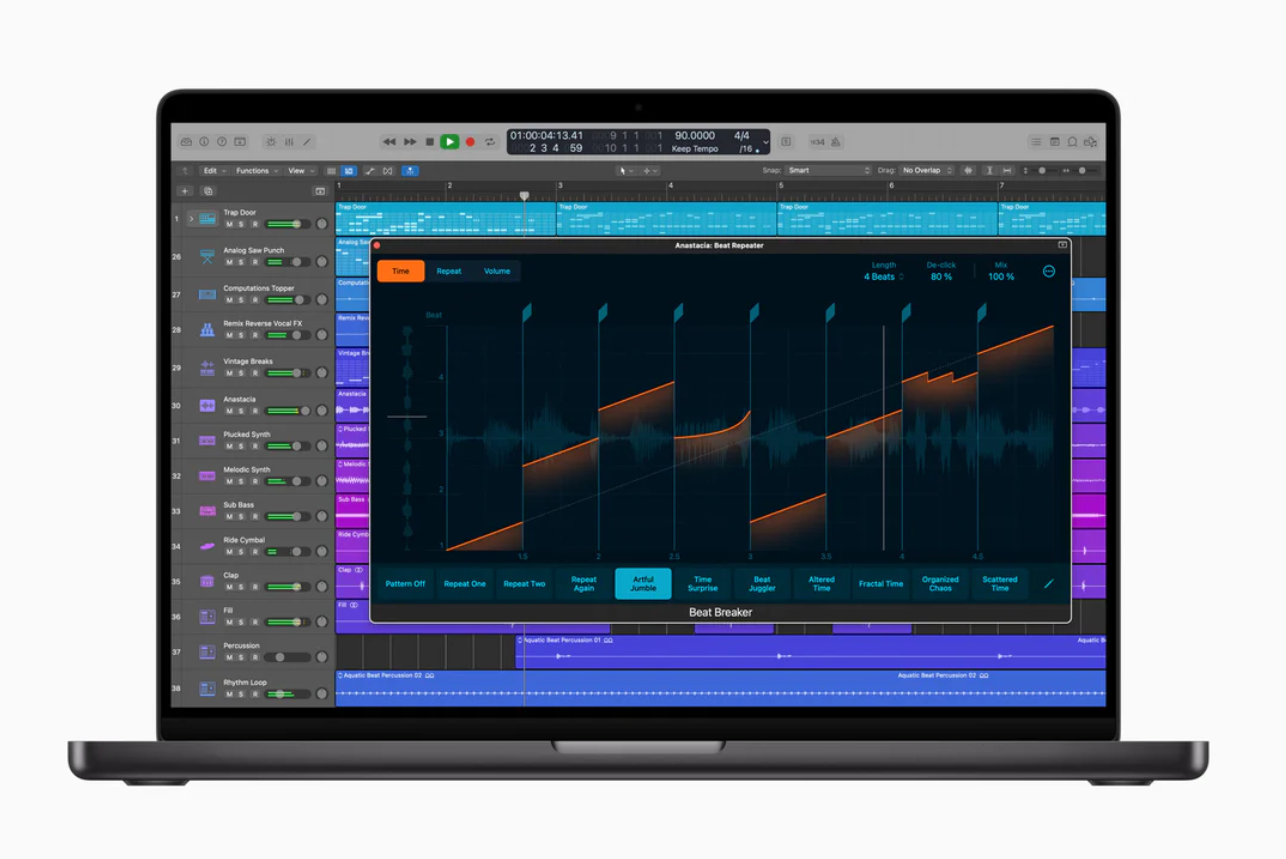Open the List Editors icon top right
1286x859 pixels.
(x=1036, y=141)
